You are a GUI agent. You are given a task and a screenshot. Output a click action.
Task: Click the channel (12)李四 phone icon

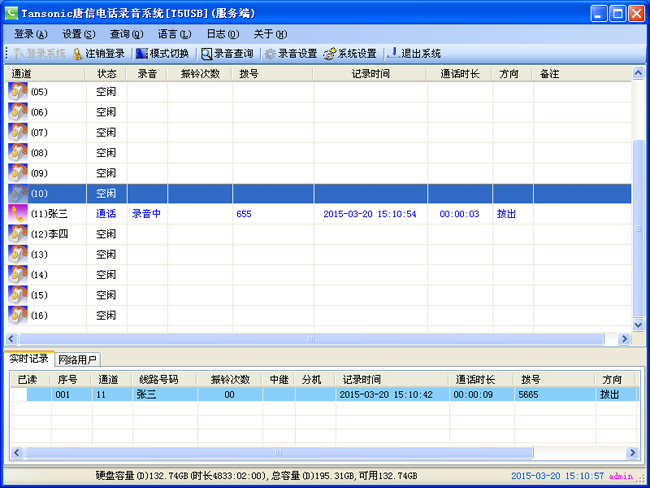click(19, 234)
